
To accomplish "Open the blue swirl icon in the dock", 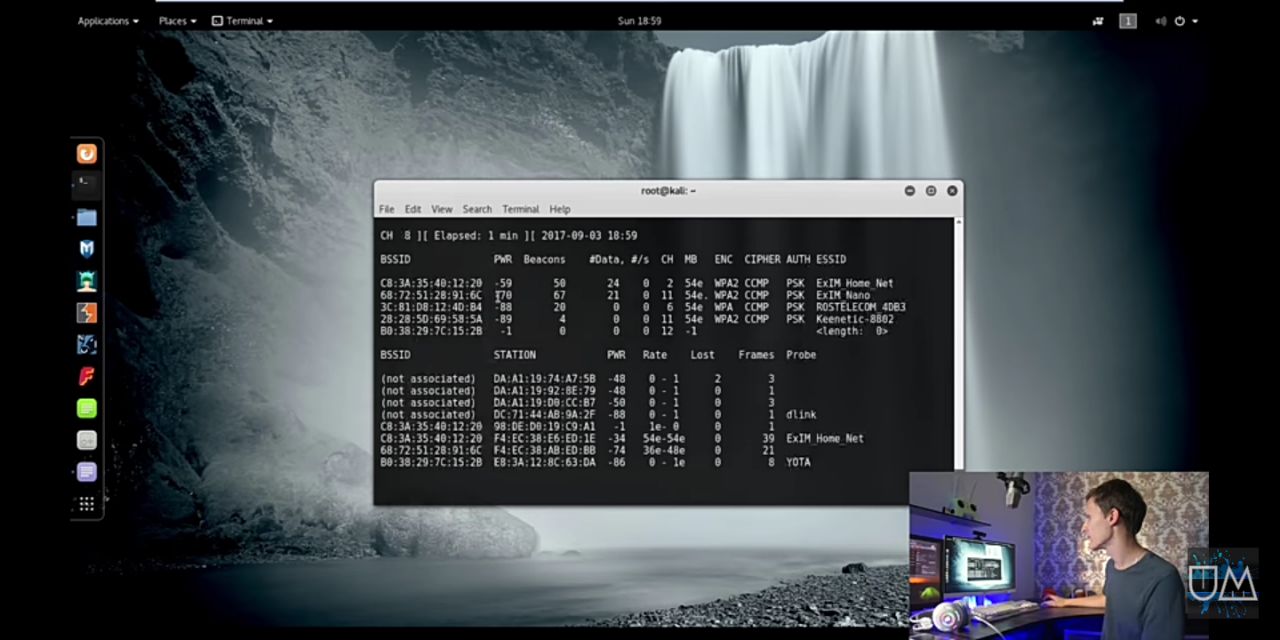I will point(87,345).
